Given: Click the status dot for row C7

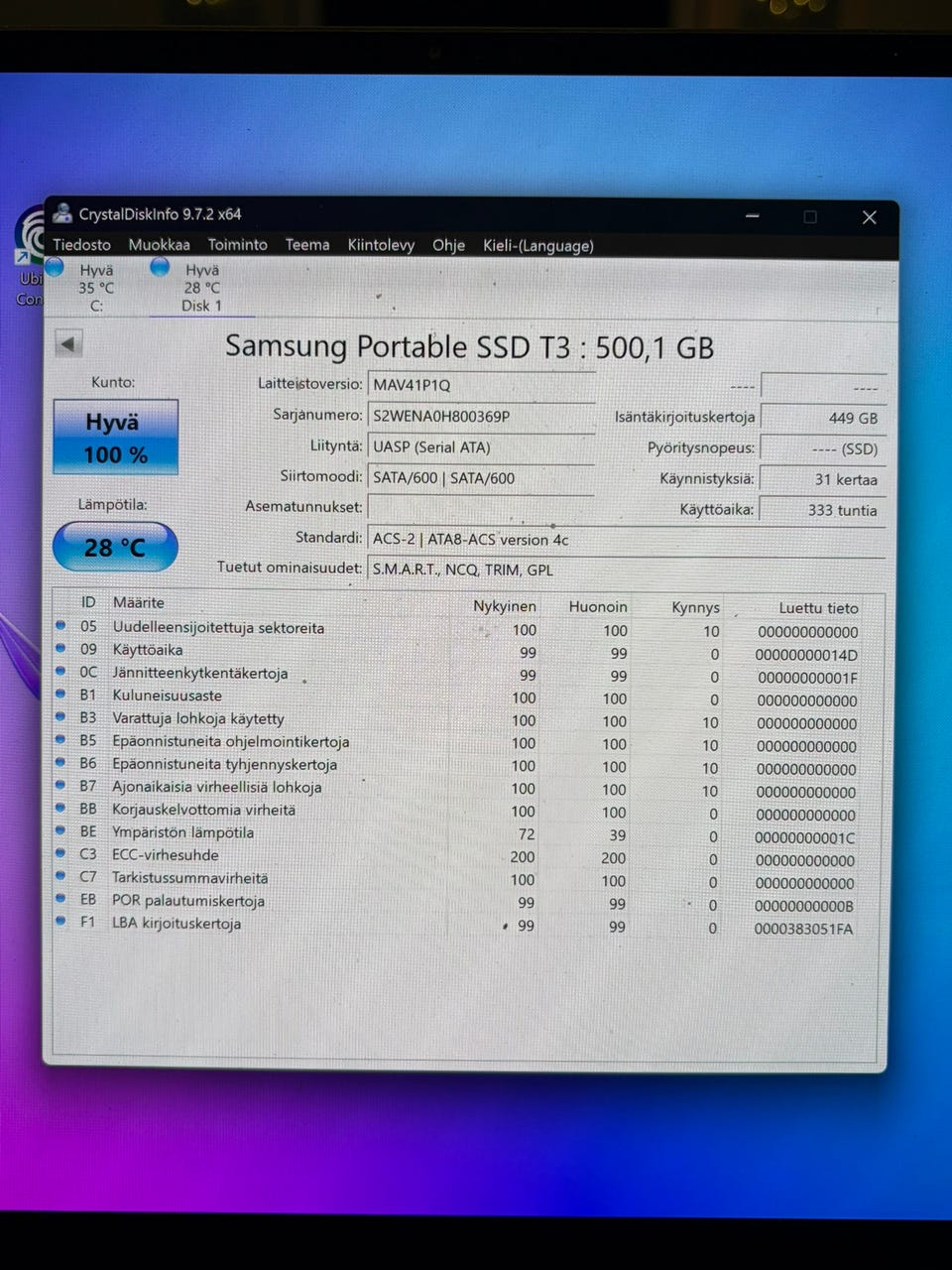Looking at the screenshot, I should tap(60, 876).
